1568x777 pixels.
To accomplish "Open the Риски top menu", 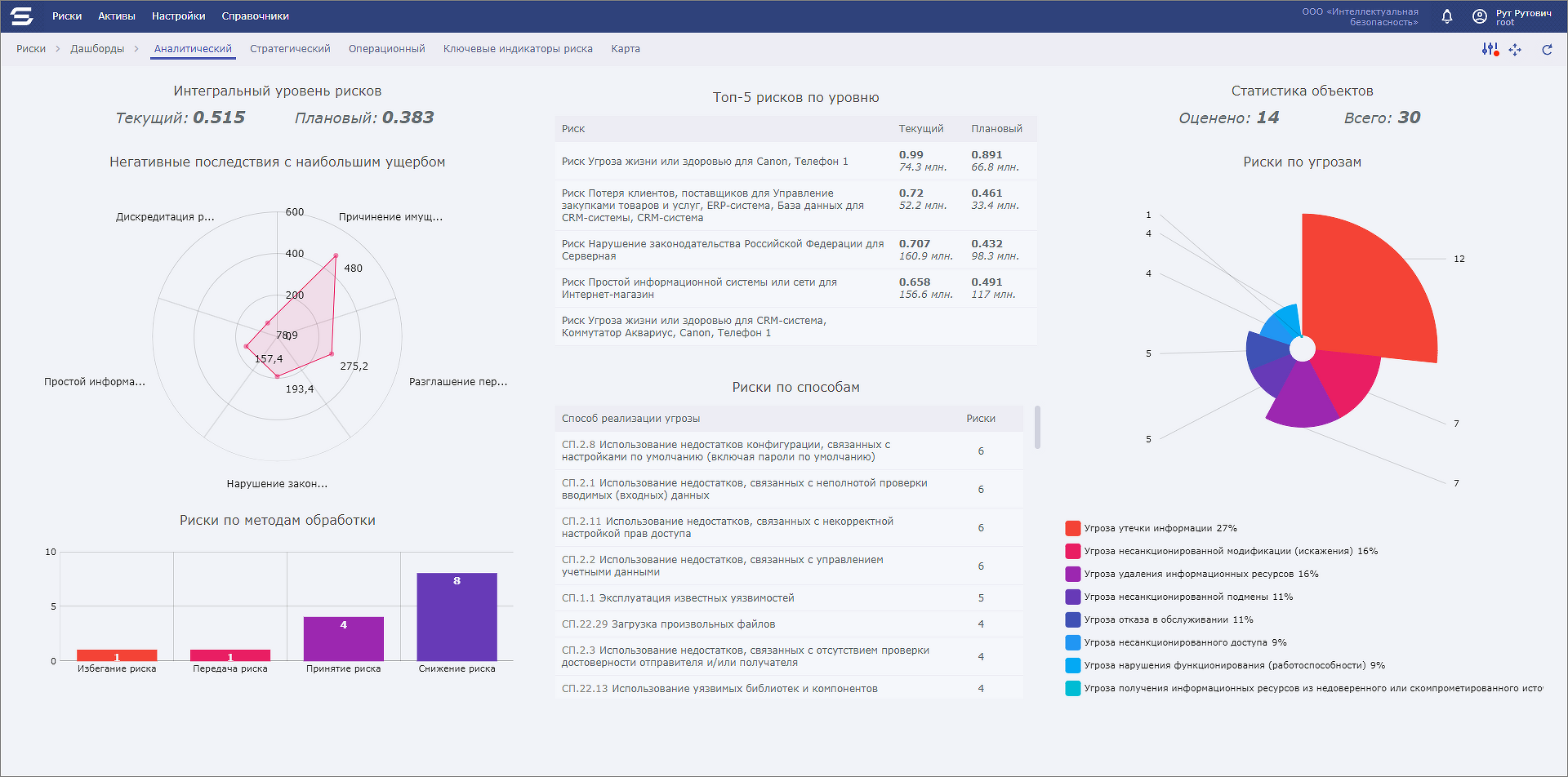I will [67, 16].
